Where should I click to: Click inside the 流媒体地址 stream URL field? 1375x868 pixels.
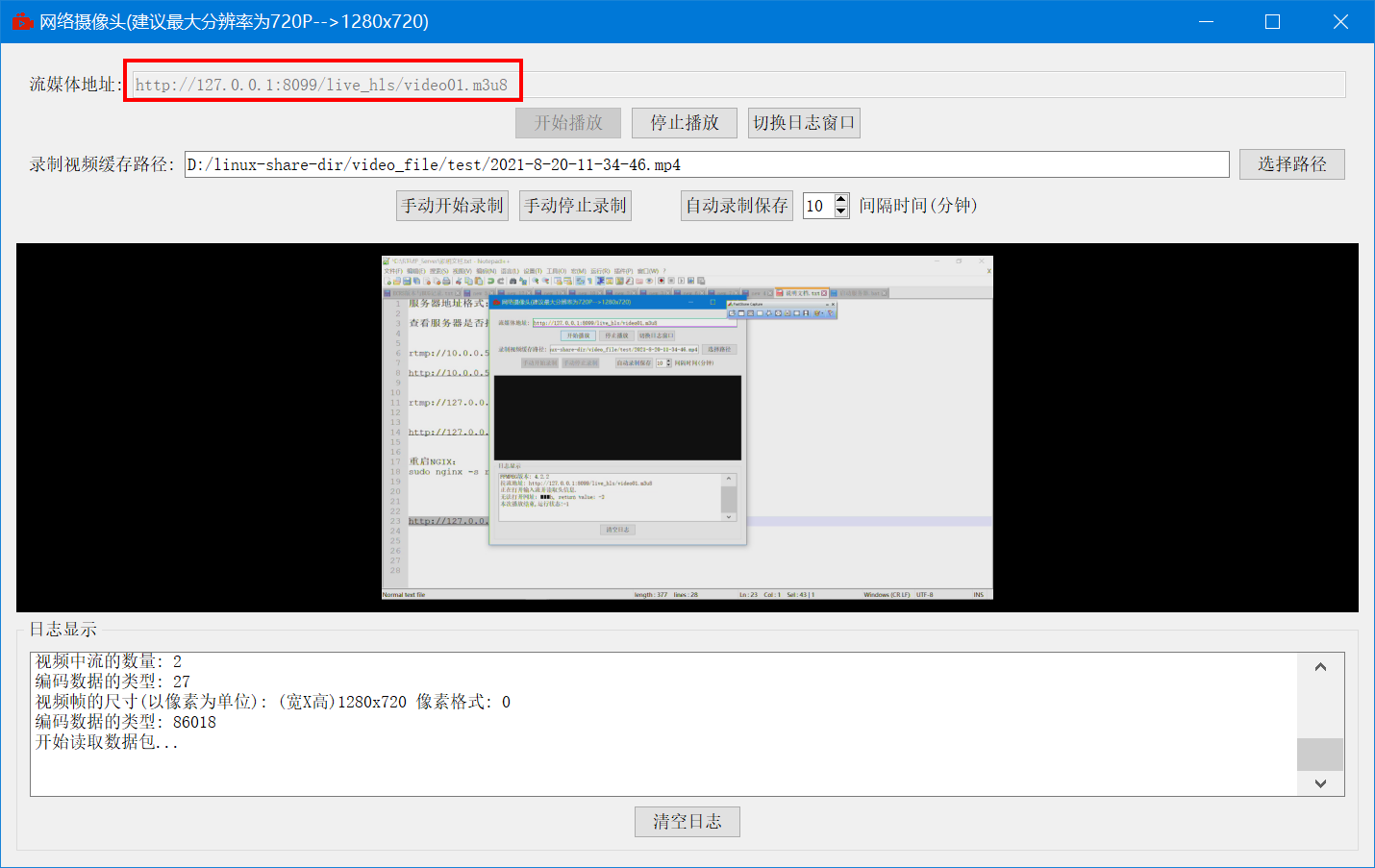pyautogui.click(x=322, y=84)
